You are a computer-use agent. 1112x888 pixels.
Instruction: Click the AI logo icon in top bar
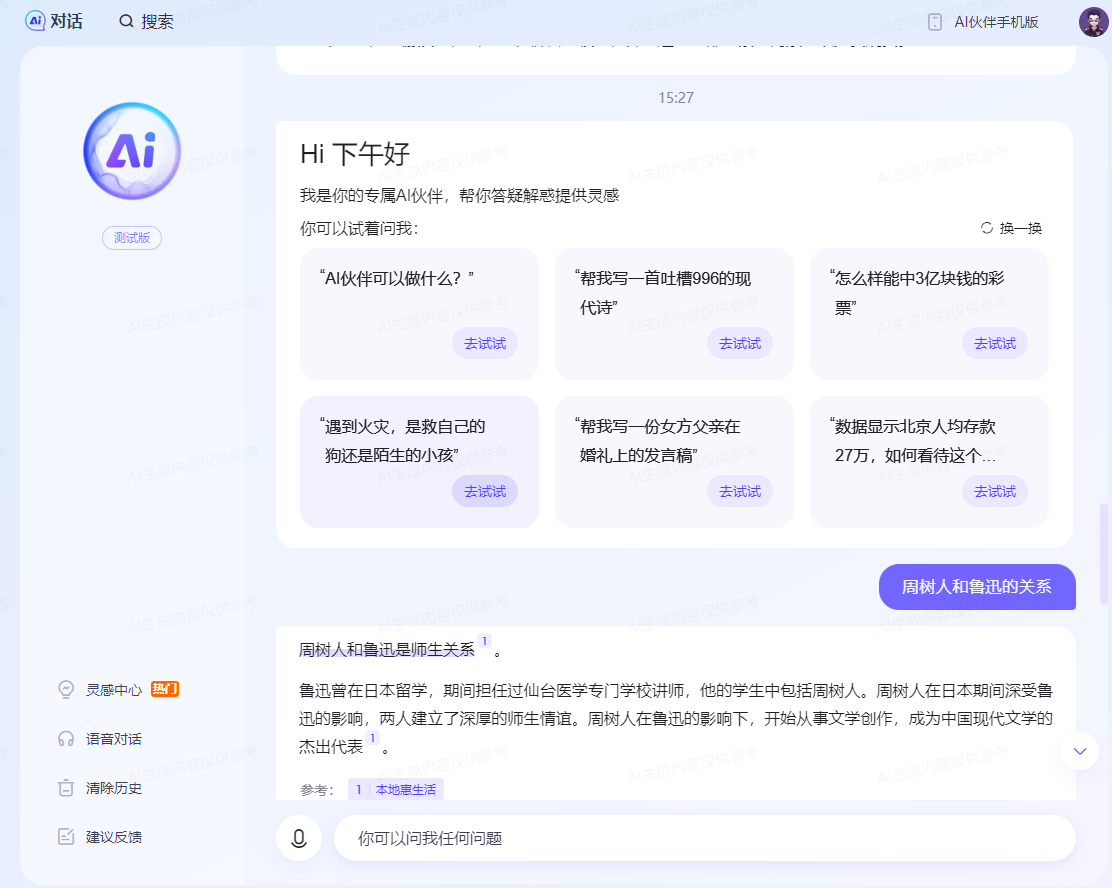click(x=35, y=21)
